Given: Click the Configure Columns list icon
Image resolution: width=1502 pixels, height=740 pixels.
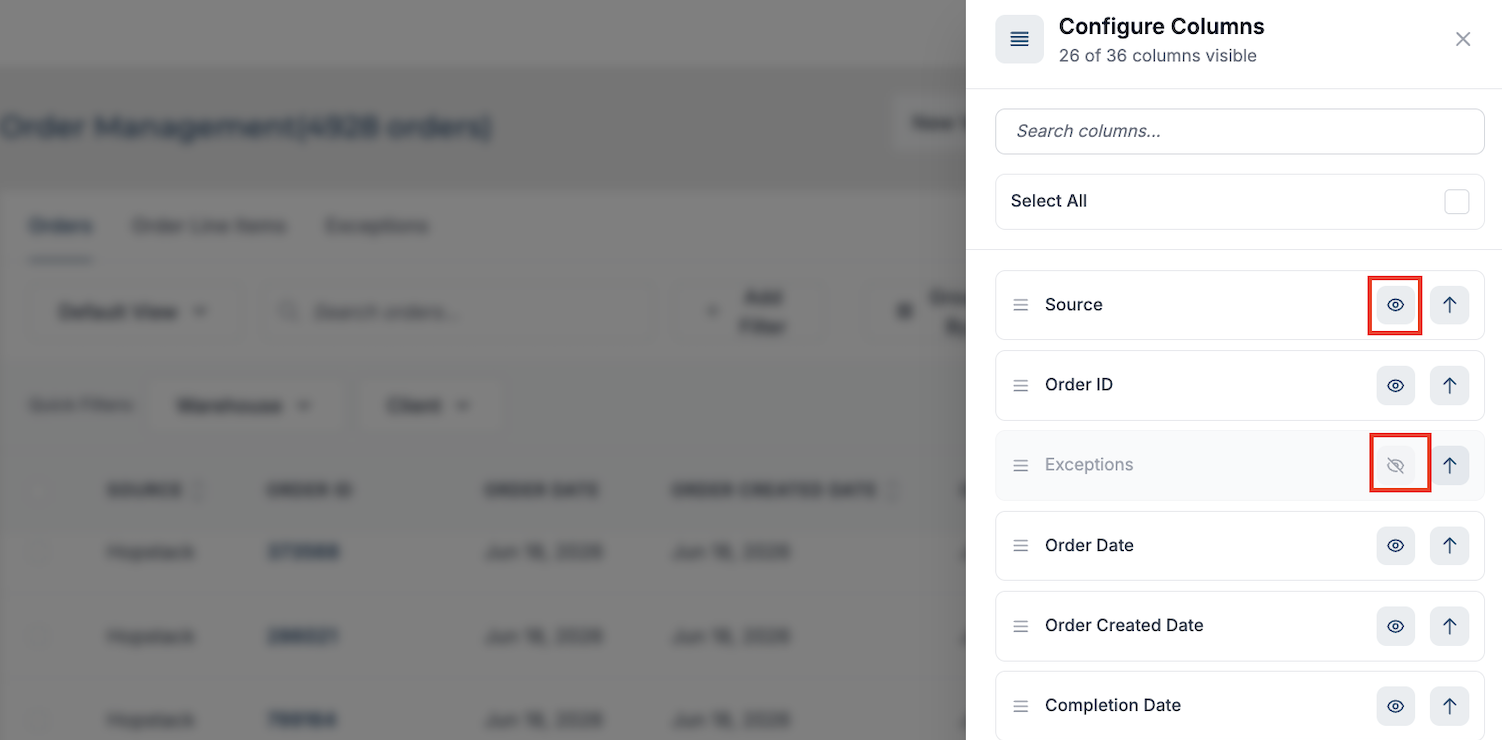Looking at the screenshot, I should point(1019,39).
